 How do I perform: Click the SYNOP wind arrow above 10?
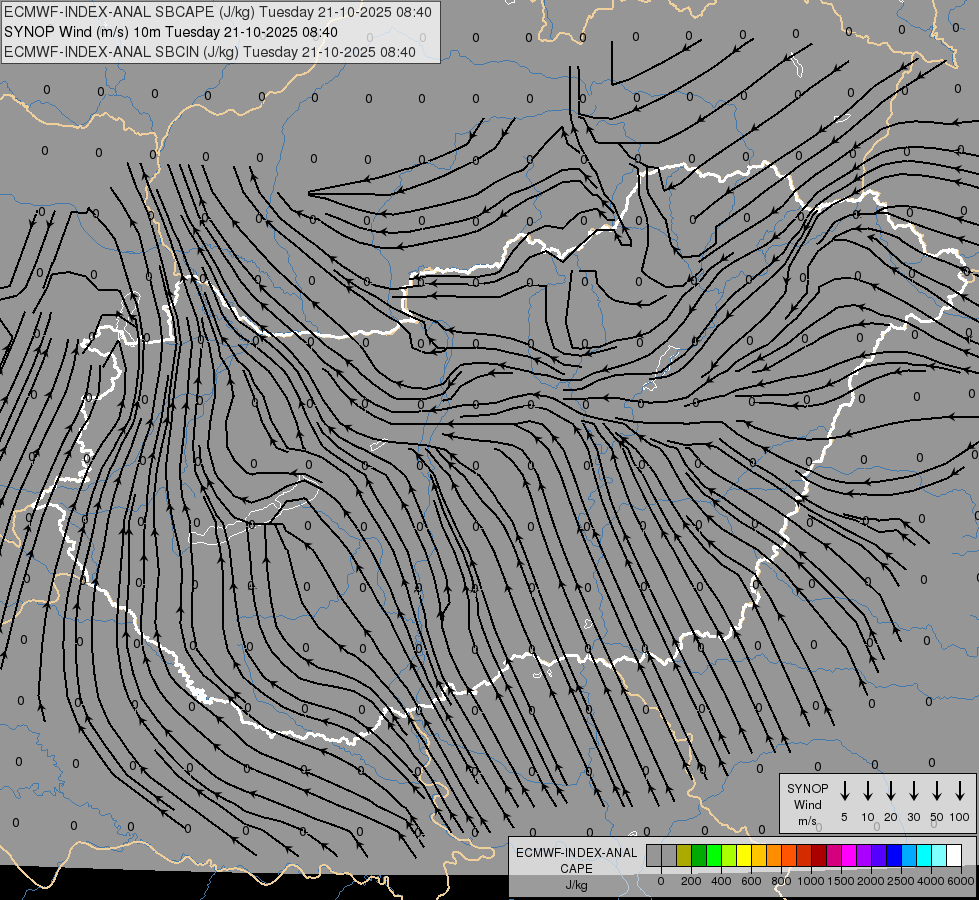(868, 791)
